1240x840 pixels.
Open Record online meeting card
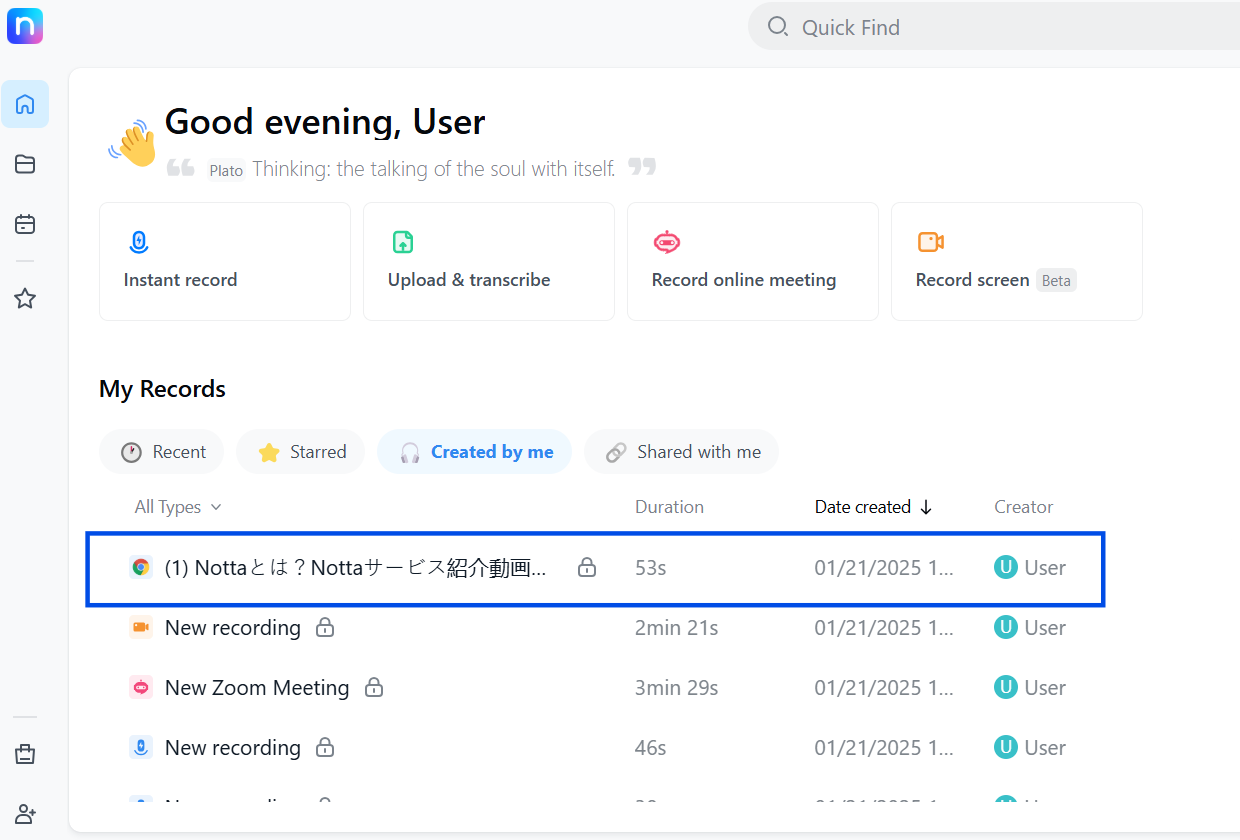tap(753, 261)
